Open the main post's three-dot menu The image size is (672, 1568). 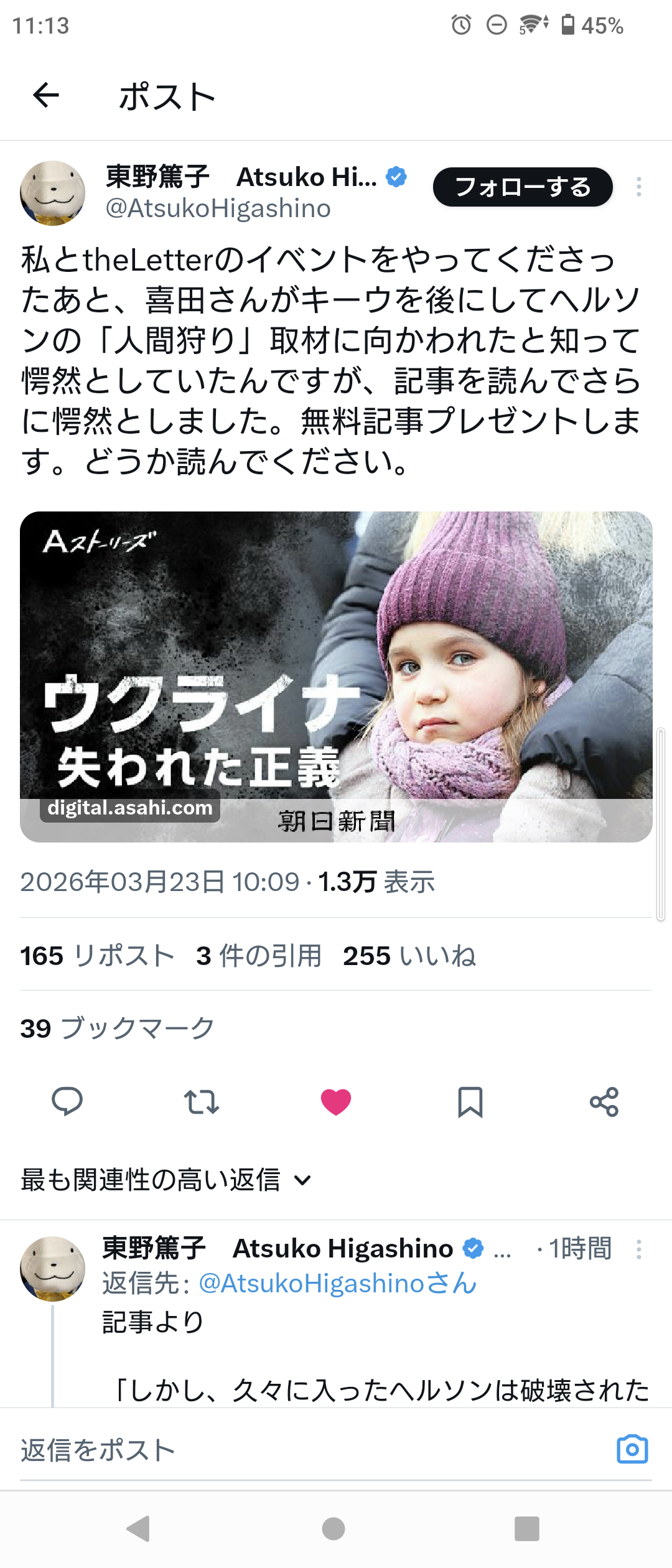point(639,187)
